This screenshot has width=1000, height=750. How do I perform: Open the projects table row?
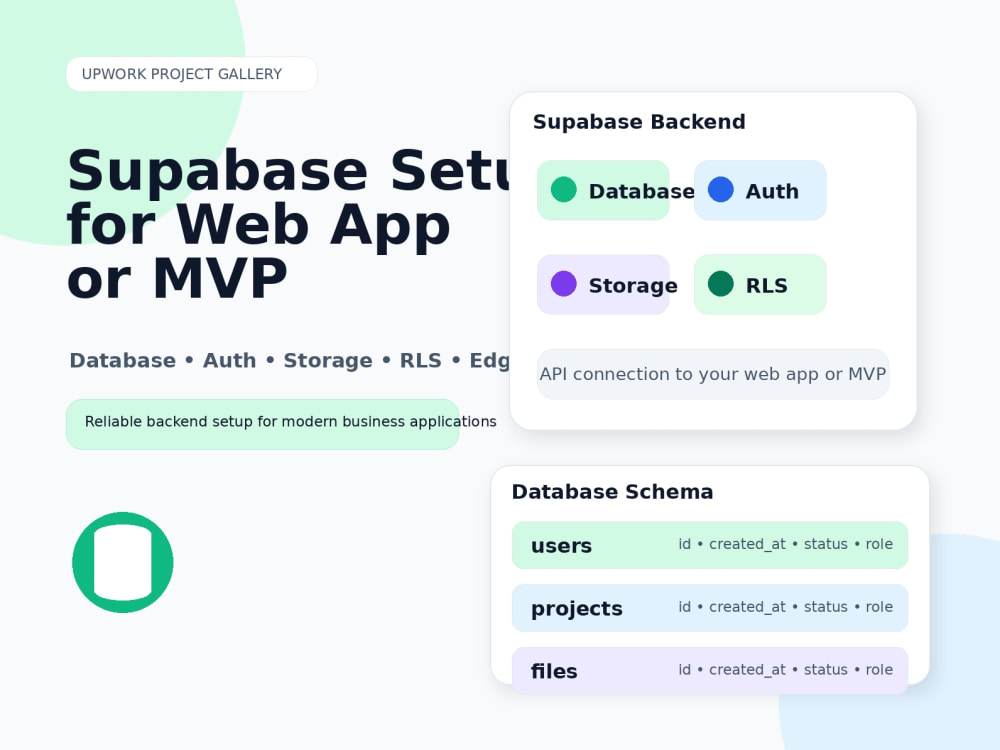710,608
